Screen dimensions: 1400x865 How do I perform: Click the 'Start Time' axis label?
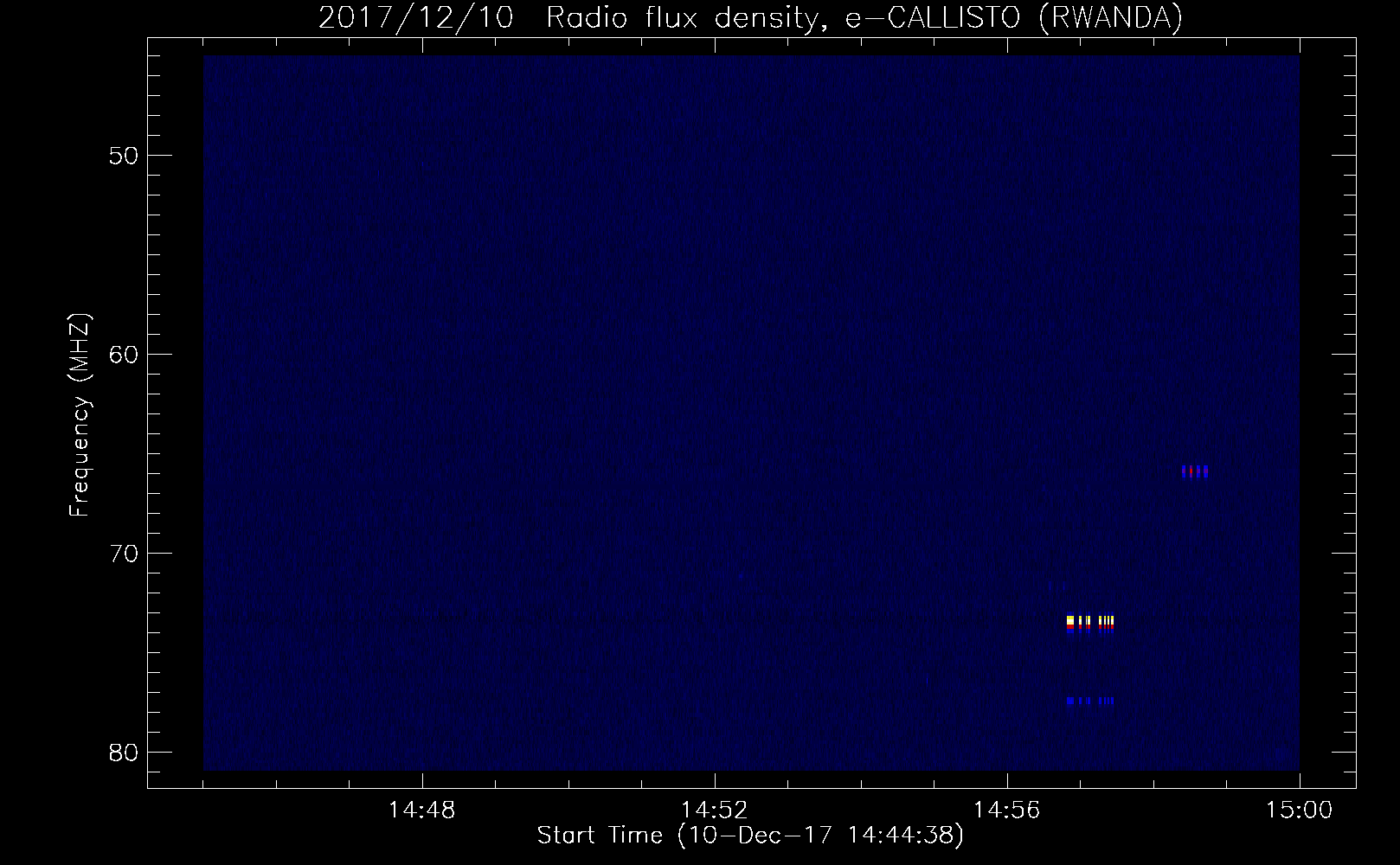pyautogui.click(x=750, y=836)
